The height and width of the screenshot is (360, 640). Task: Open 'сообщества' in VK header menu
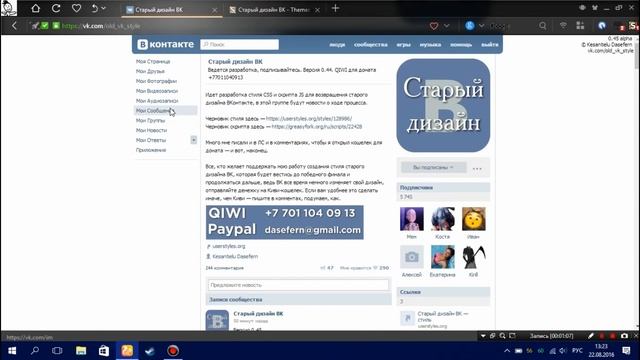click(x=371, y=44)
